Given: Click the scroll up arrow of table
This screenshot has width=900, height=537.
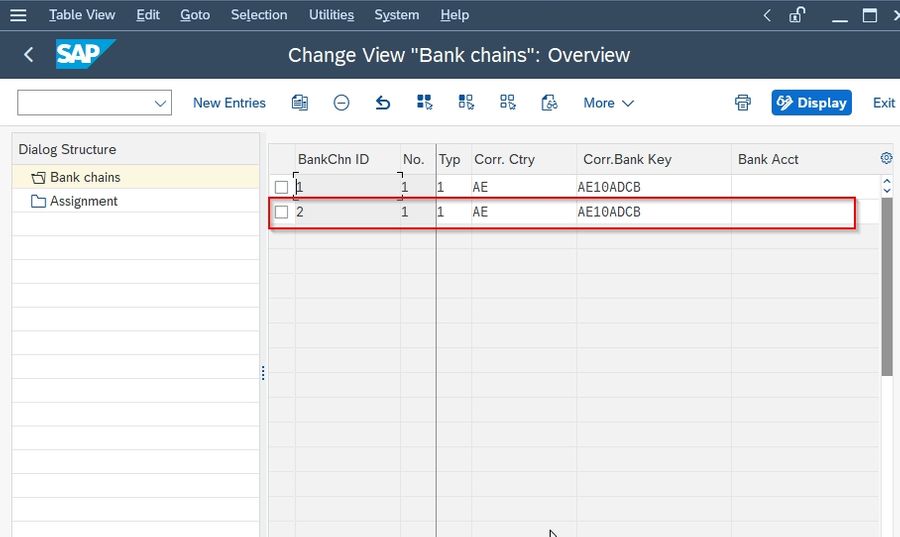Looking at the screenshot, I should click(887, 181).
